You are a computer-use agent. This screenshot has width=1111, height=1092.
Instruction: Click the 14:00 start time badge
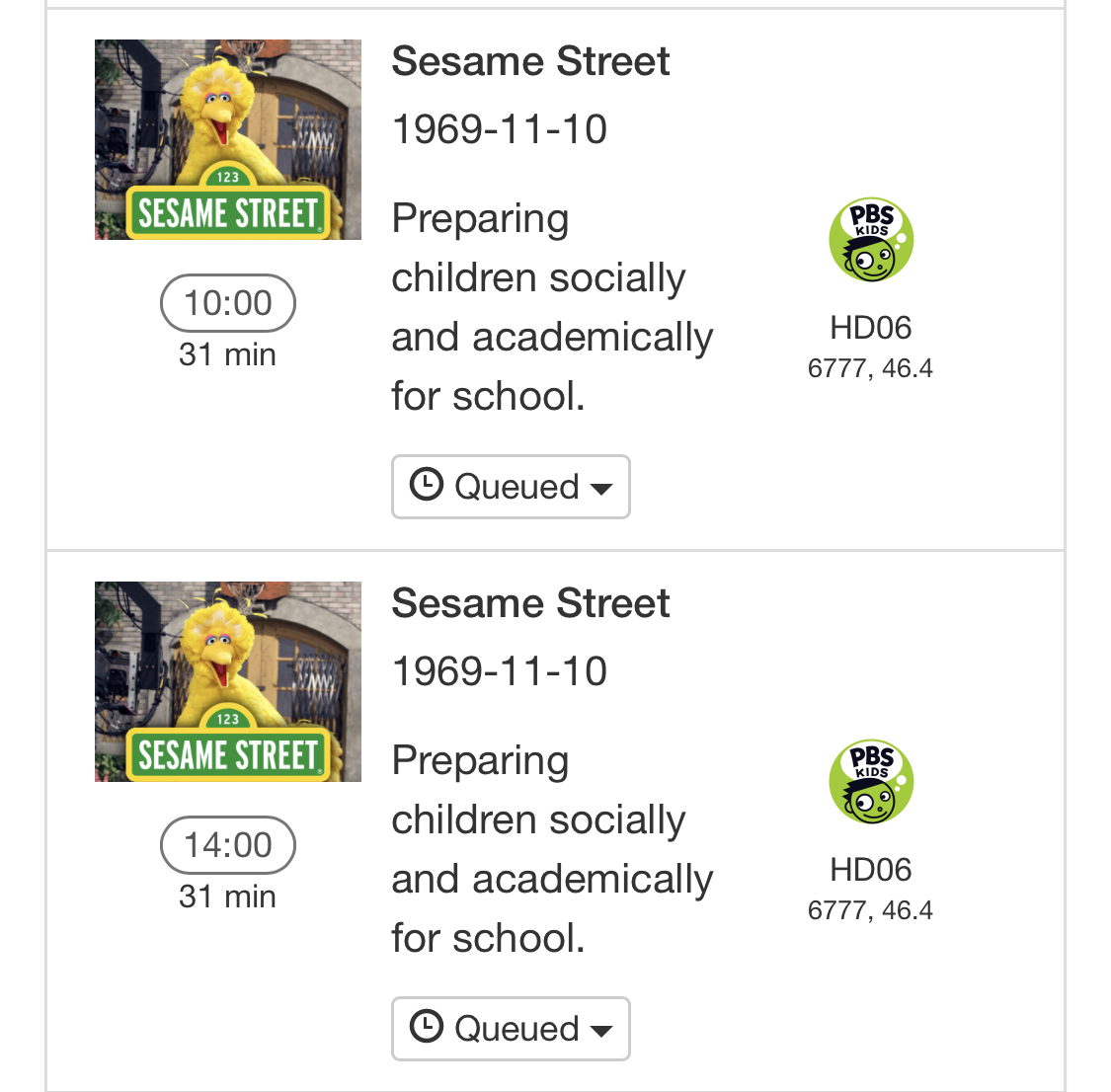pos(228,845)
